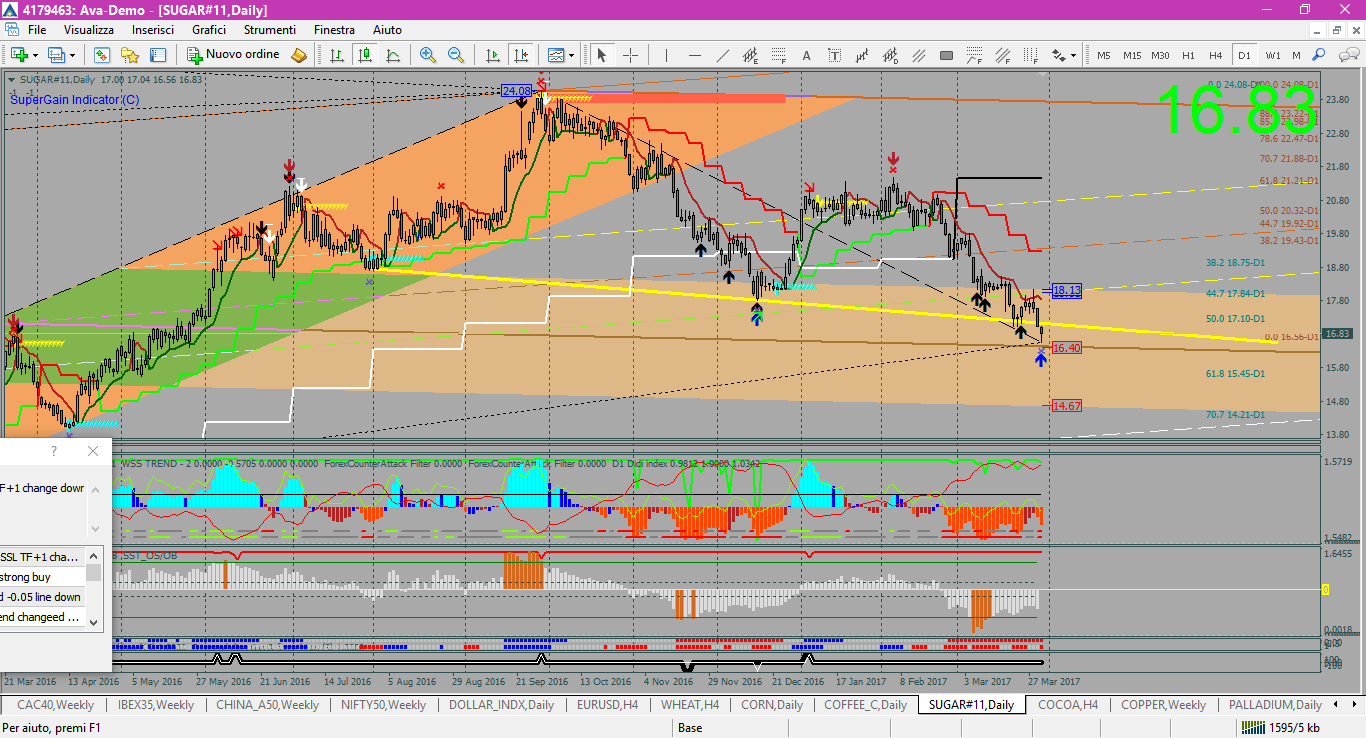Switch to the DOLLAR_INDX,Daily chart tab
Screen dimensions: 1366x738
501,705
